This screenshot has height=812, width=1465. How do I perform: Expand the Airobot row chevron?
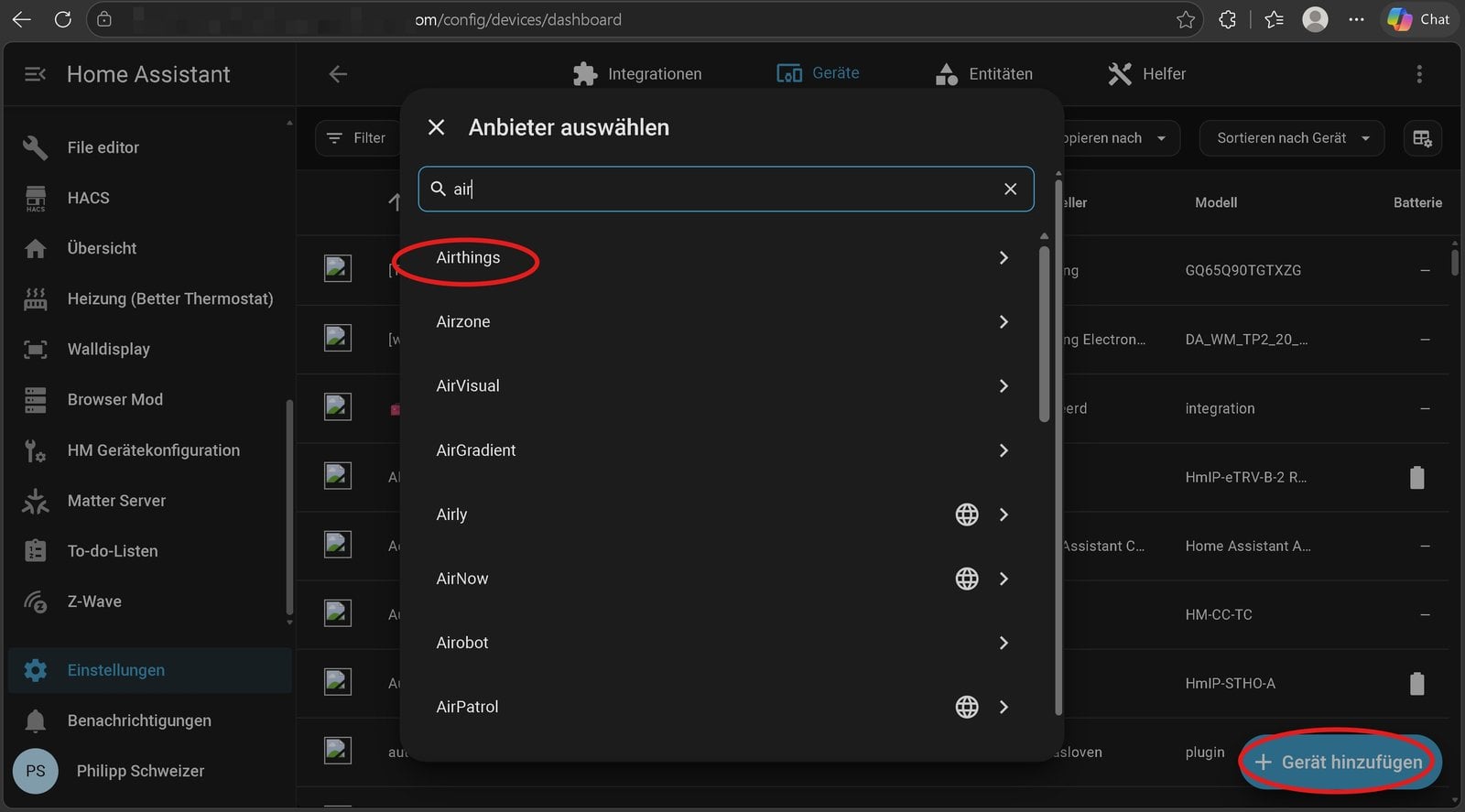[1004, 643]
